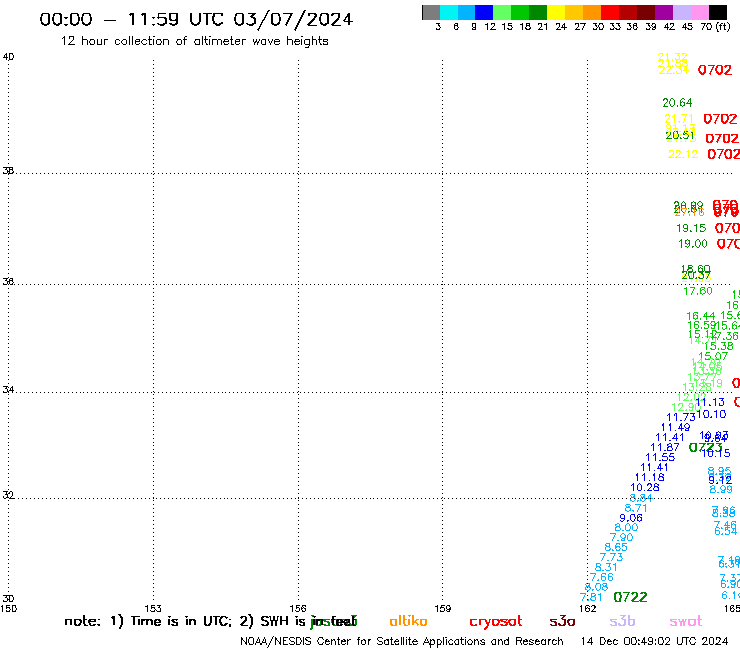Click the wave height value '10.10'
The width and height of the screenshot is (740, 650).
pos(711,414)
